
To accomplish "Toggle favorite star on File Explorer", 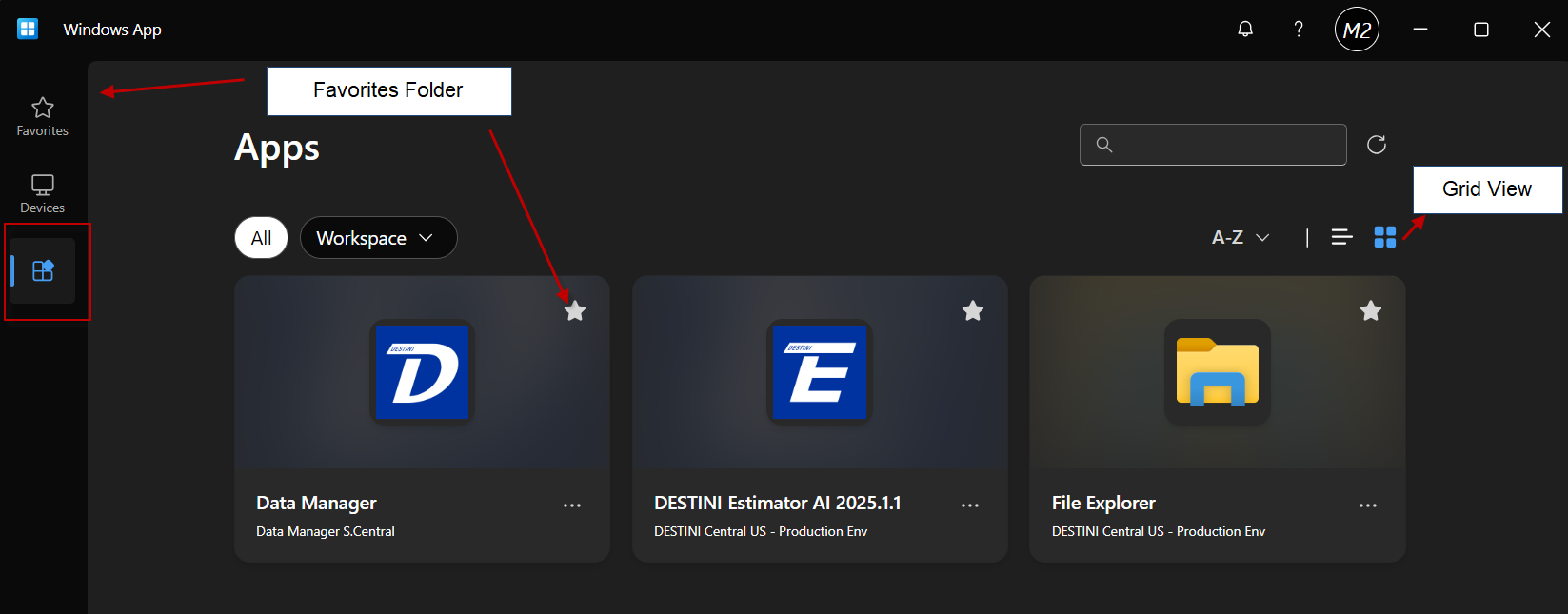I will click(1371, 310).
